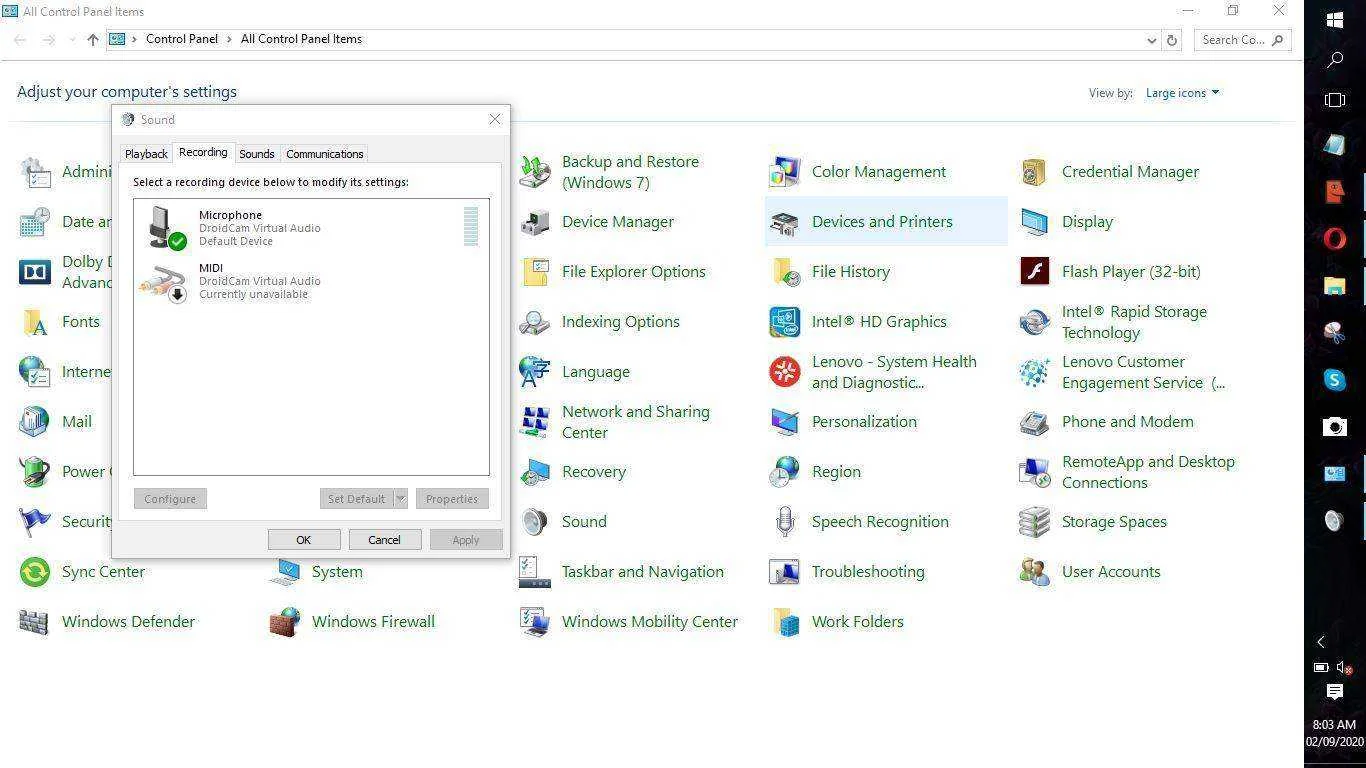Open the Fonts item label
The height and width of the screenshot is (768, 1366).
81,322
